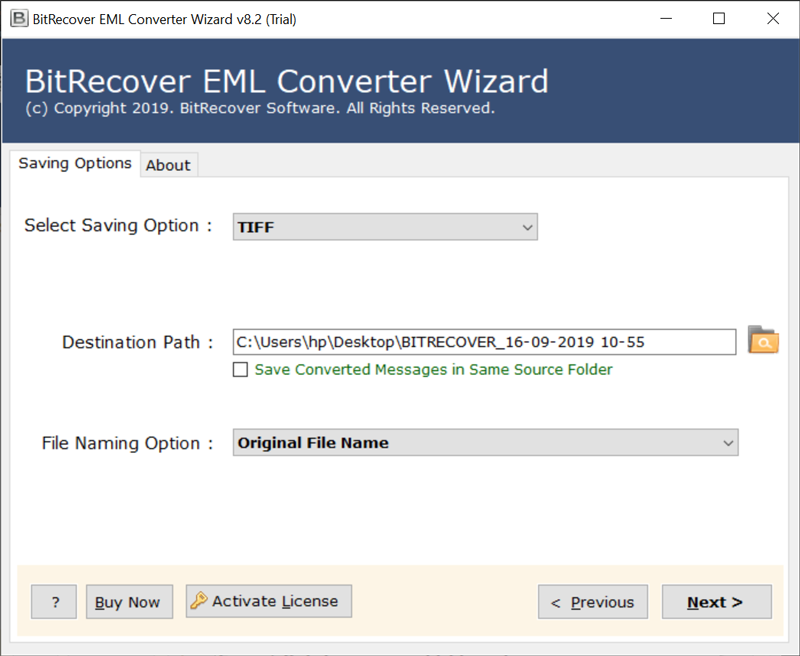Image resolution: width=800 pixels, height=656 pixels.
Task: Click the BitRecover app logo in title bar
Action: [19, 19]
